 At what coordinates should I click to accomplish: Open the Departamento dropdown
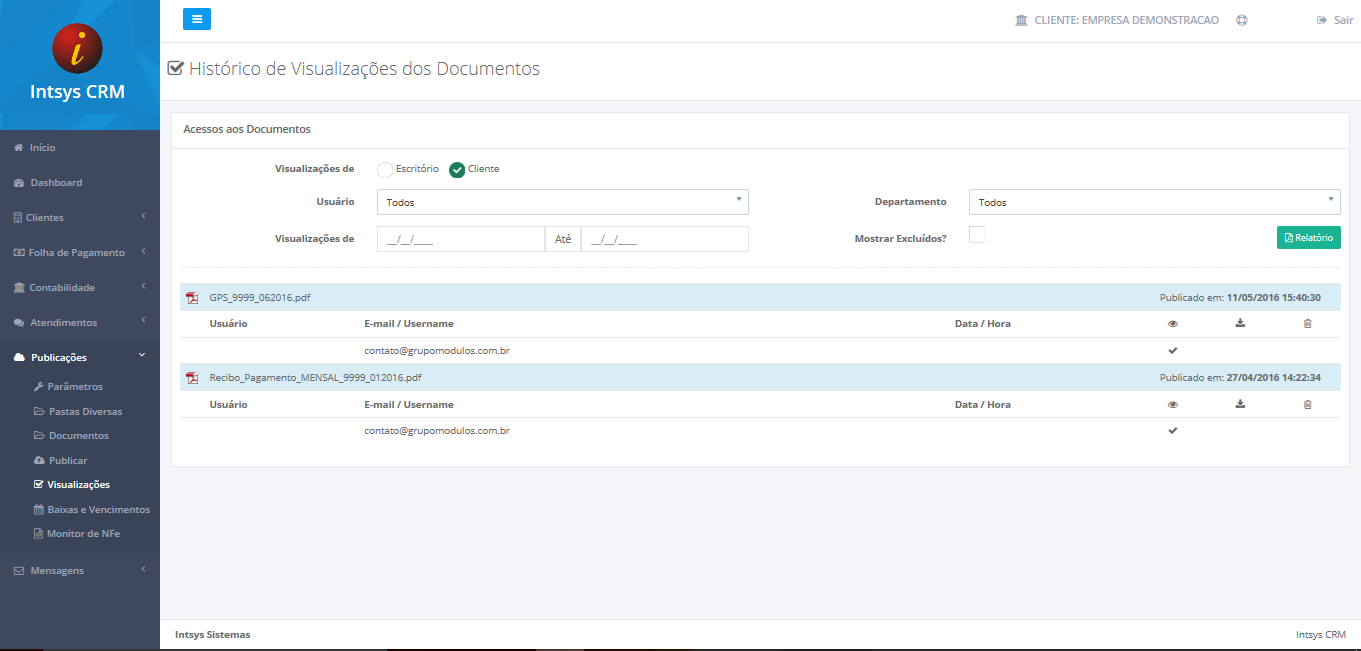coord(1155,202)
